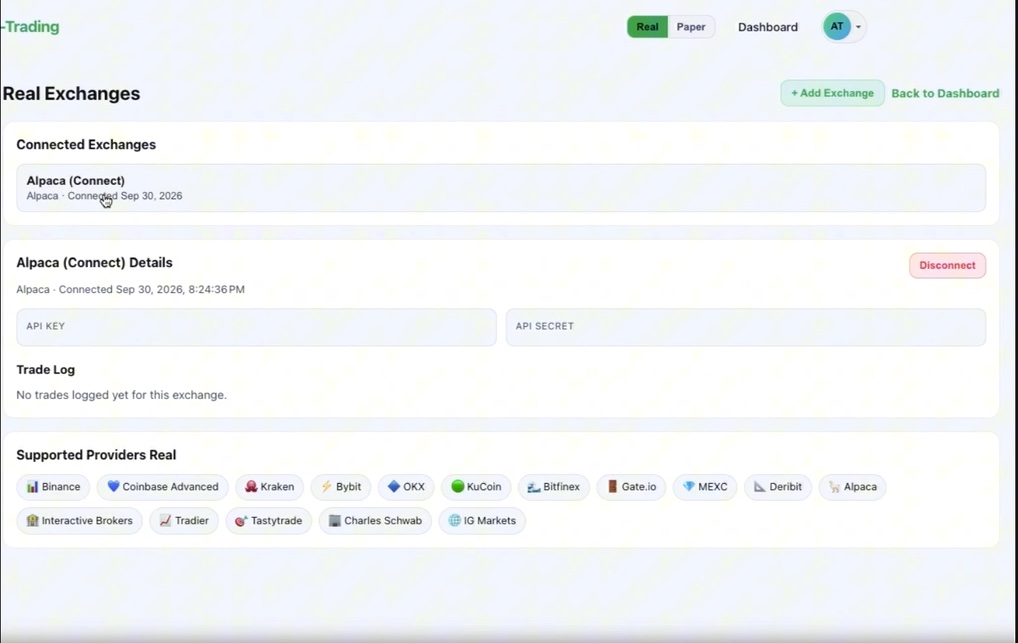Click the Interactive Brokers bank icon

click(x=32, y=520)
